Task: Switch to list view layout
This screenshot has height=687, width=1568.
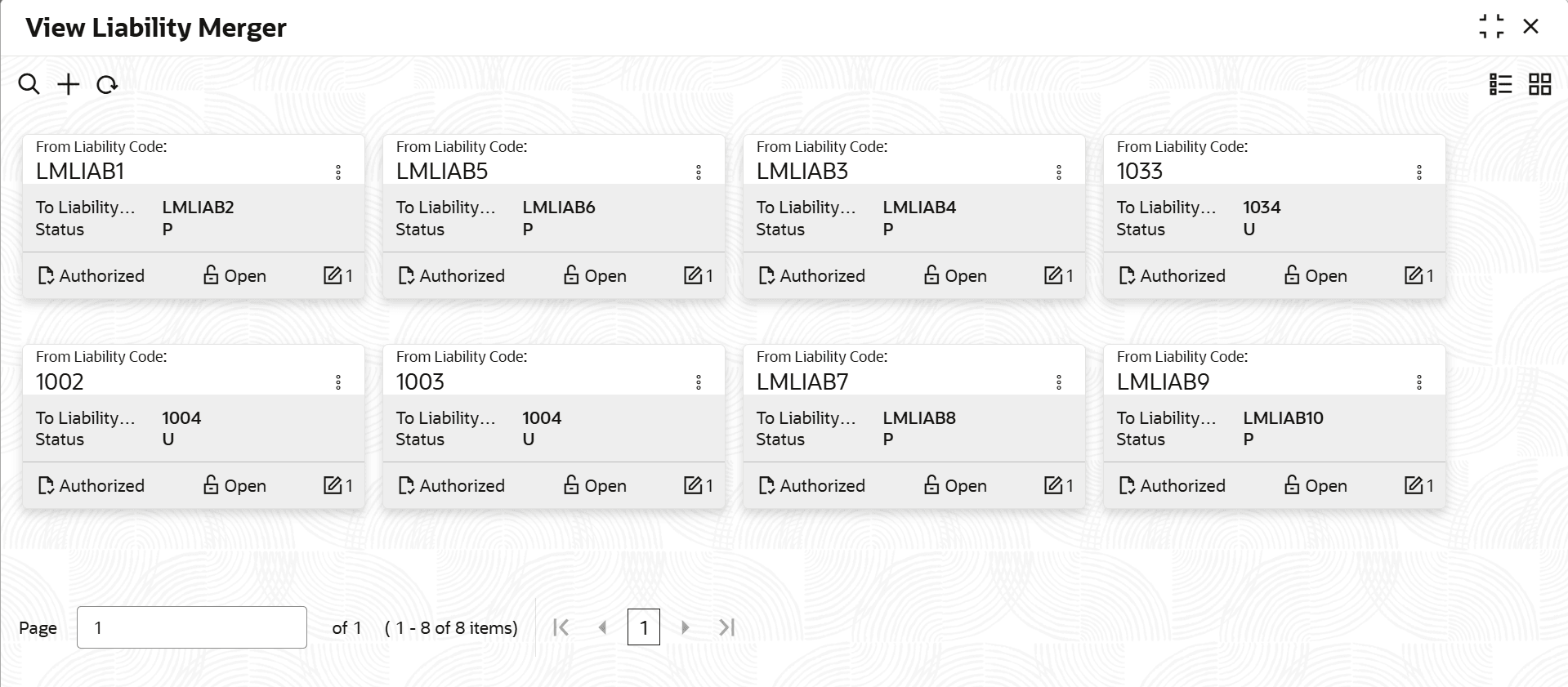Action: tap(1500, 84)
